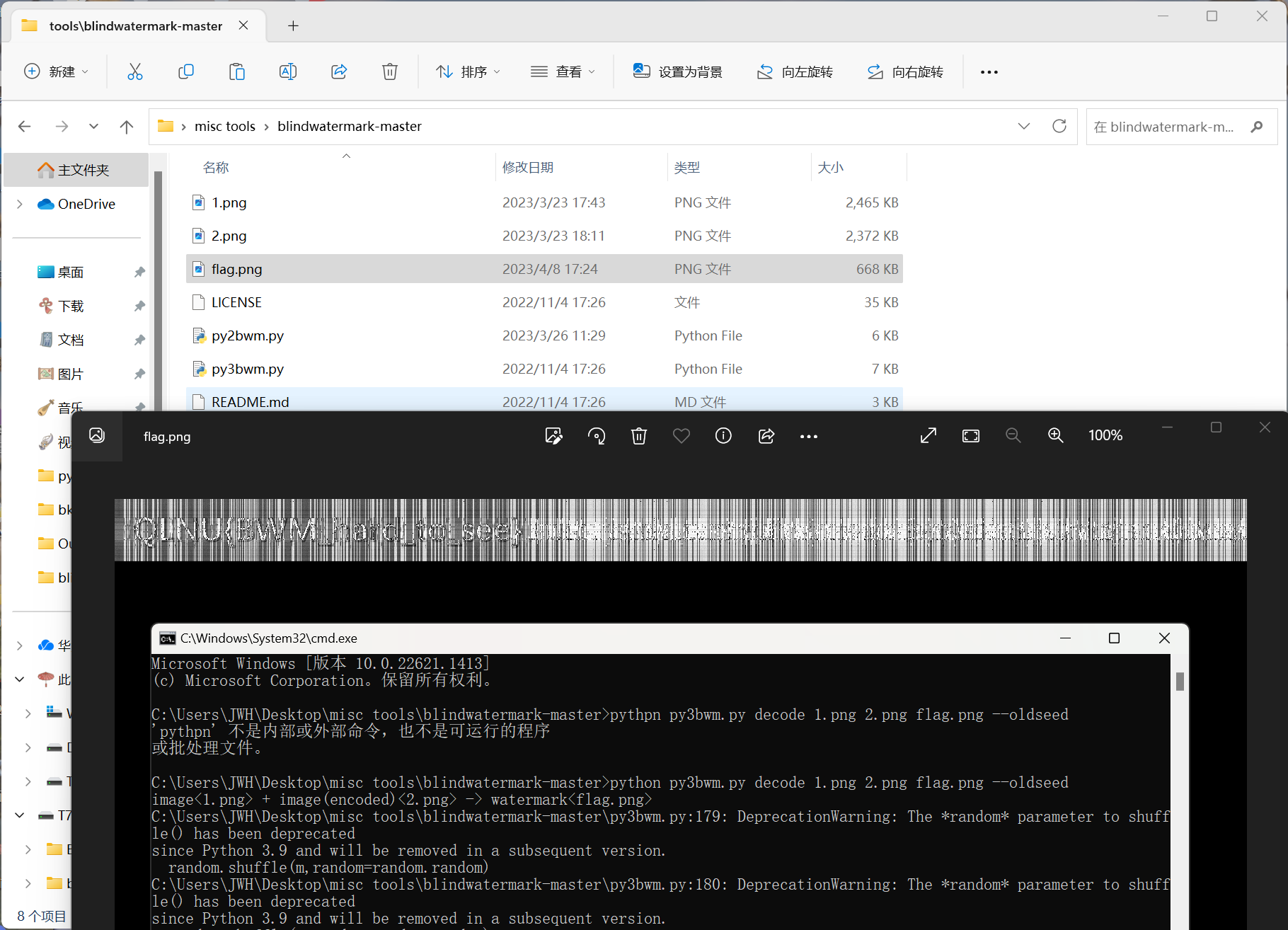Sort by Date modified (修改日期) column
Image resolution: width=1288 pixels, height=930 pixels.
[528, 168]
